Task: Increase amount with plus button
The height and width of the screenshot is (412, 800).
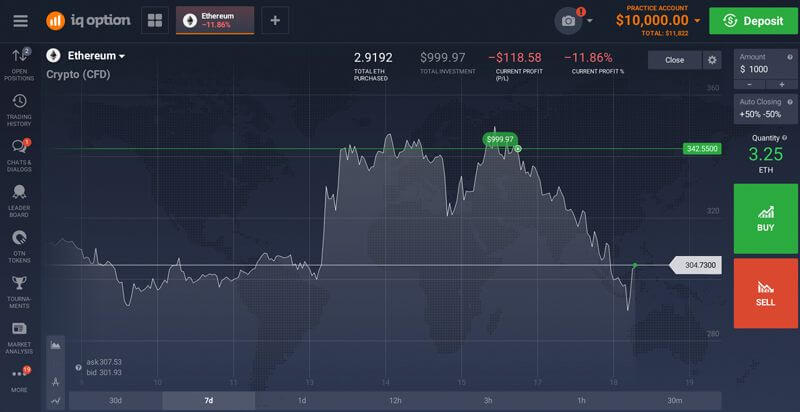Action: point(782,85)
